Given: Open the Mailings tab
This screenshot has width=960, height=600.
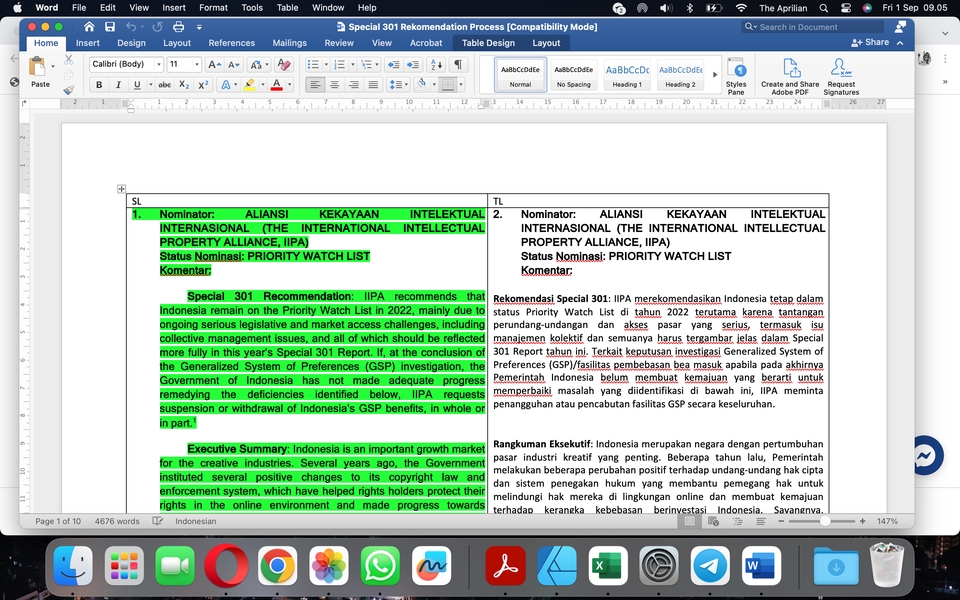Looking at the screenshot, I should 290,43.
